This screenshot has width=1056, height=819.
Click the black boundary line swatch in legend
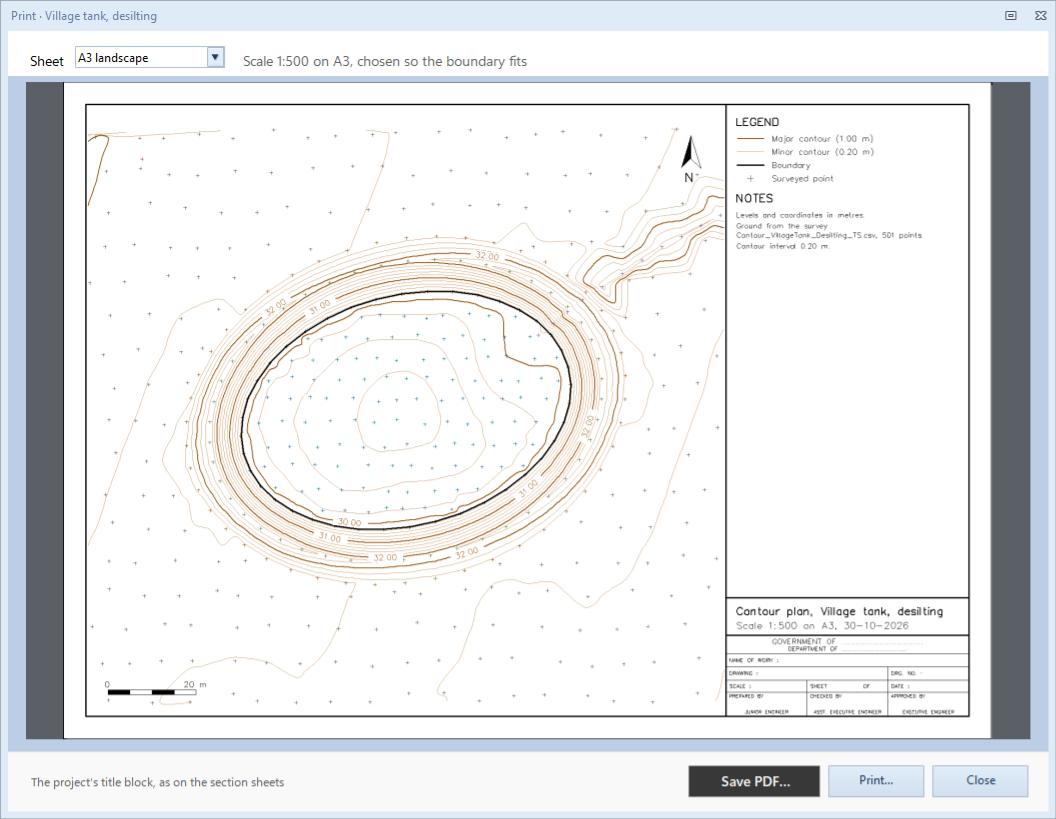click(750, 165)
